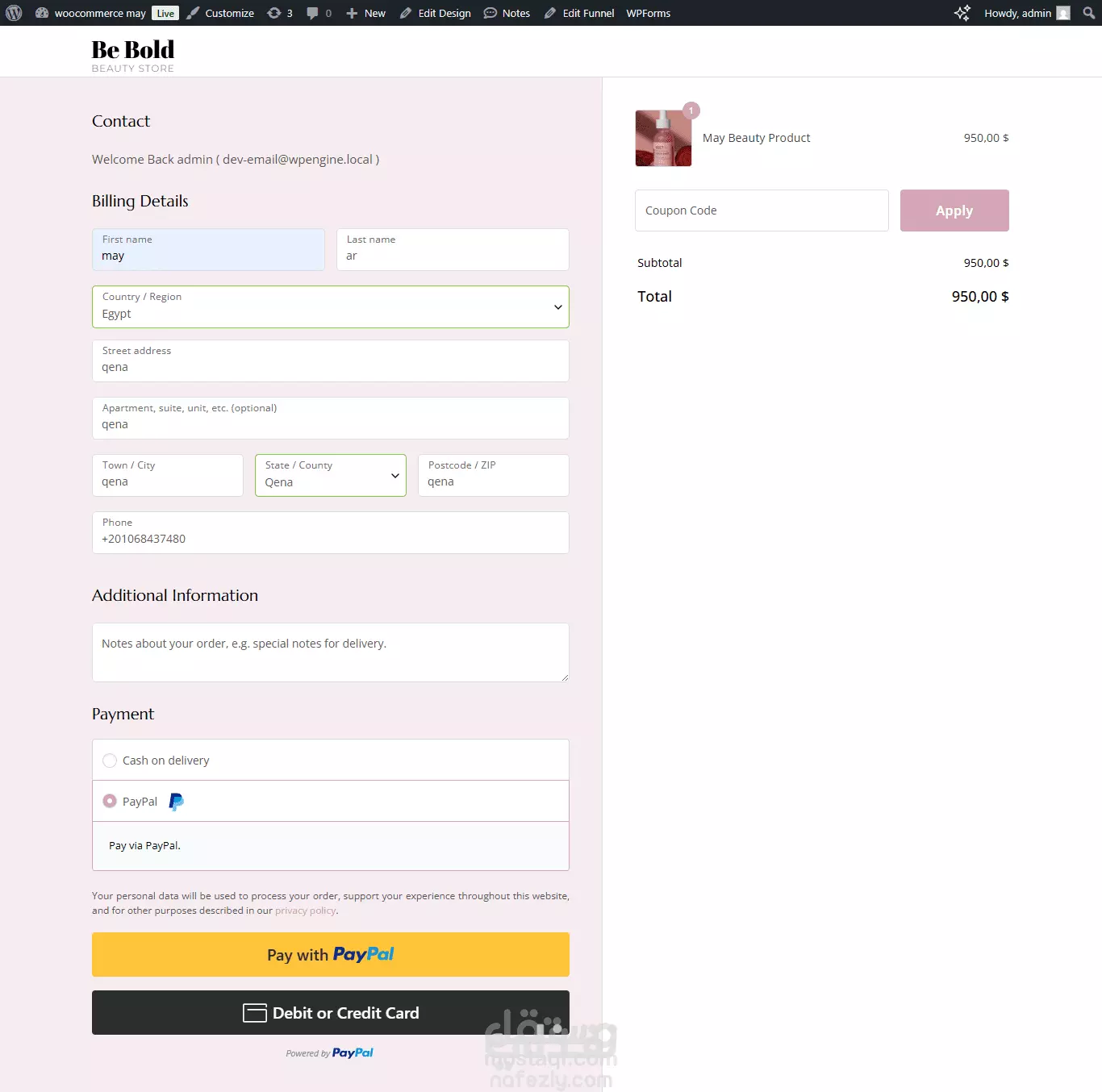Open Notes in the admin bar
The image size is (1102, 1092).
click(507, 13)
